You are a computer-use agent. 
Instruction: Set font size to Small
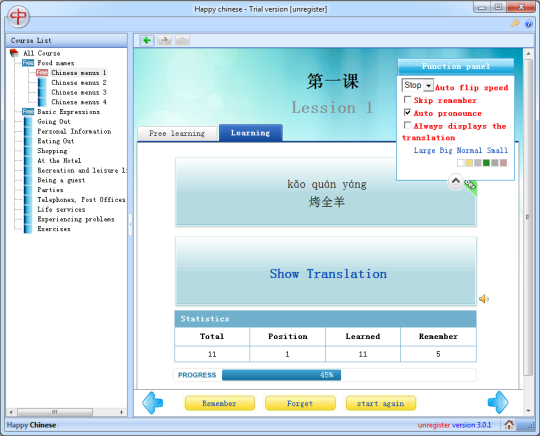(x=497, y=150)
